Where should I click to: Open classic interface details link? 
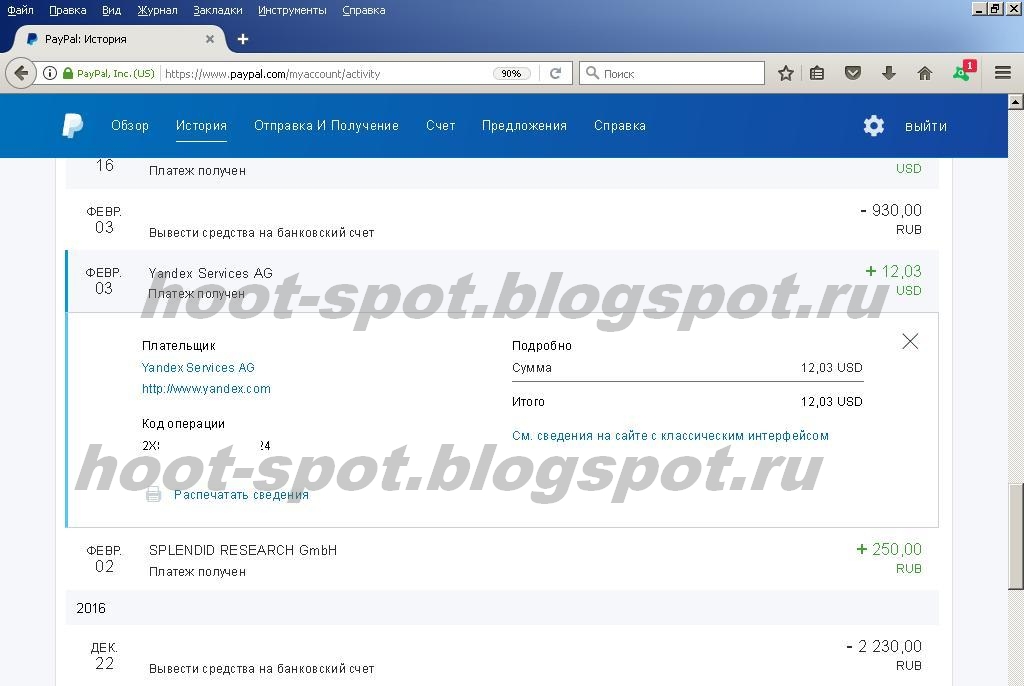tap(670, 436)
